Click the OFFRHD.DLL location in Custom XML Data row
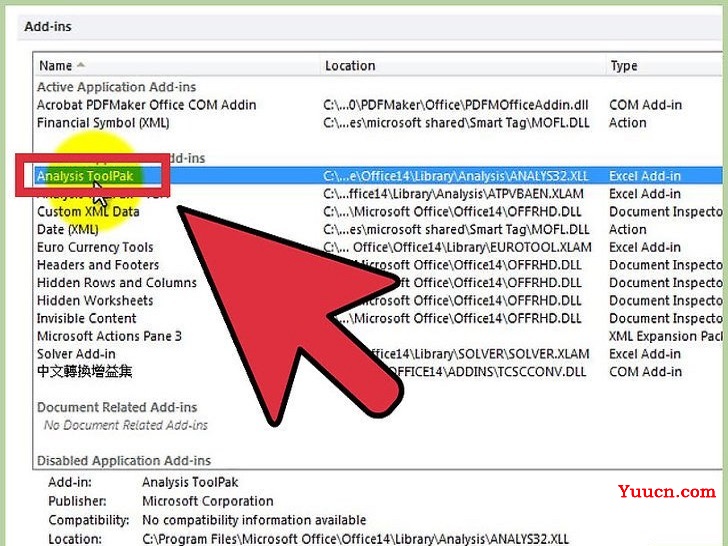 coord(452,212)
